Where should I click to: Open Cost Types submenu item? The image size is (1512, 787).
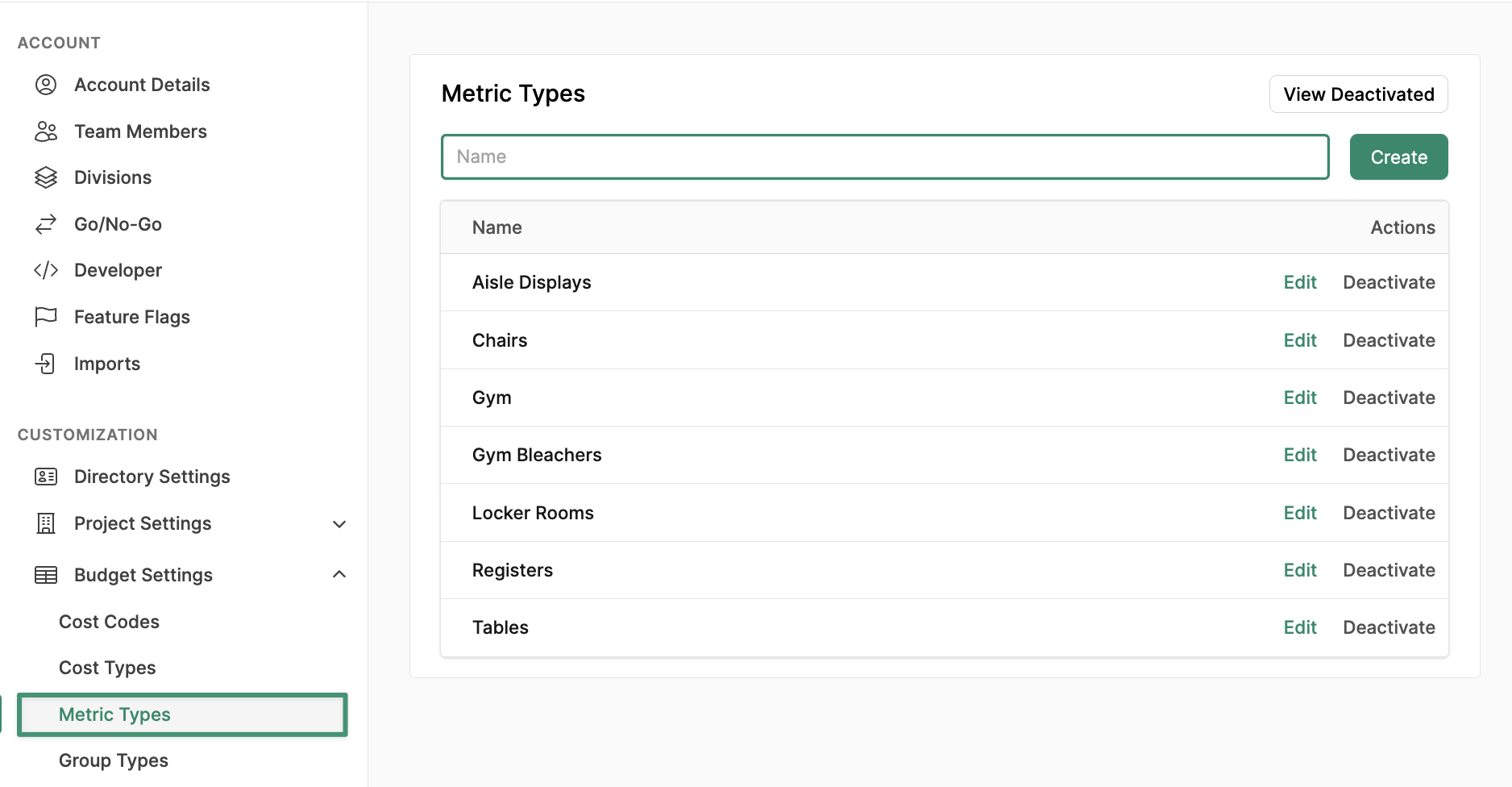point(107,668)
